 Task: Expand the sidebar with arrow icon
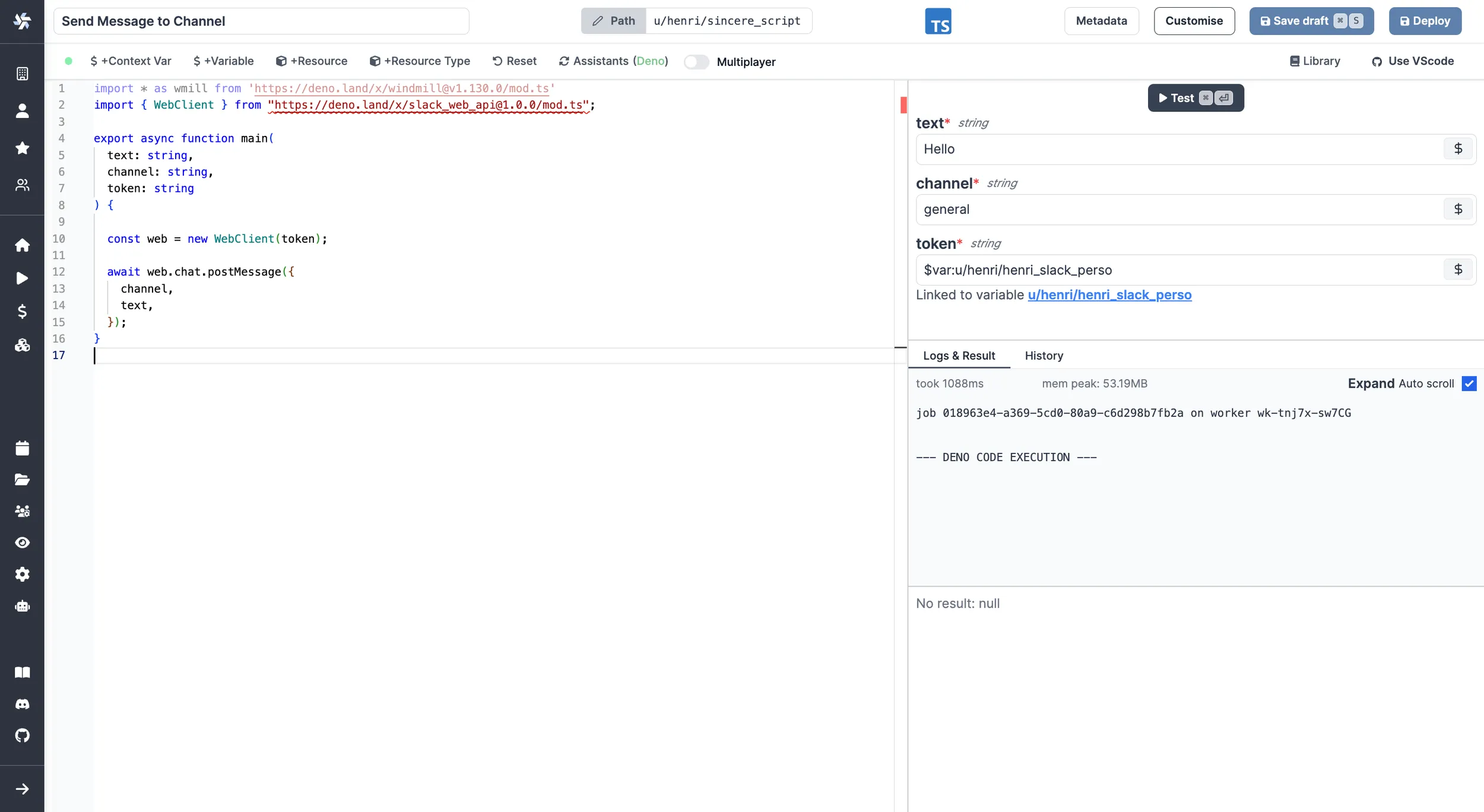[x=22, y=789]
